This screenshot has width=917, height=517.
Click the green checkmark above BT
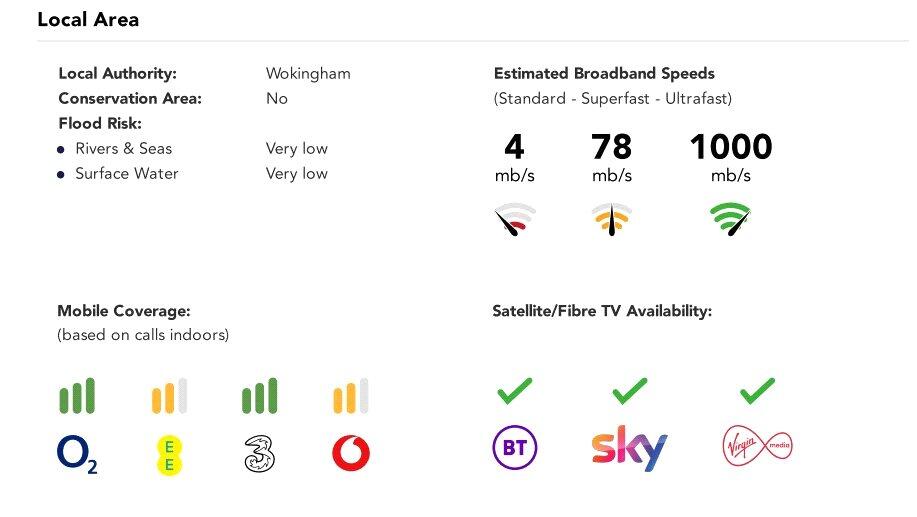(x=515, y=391)
